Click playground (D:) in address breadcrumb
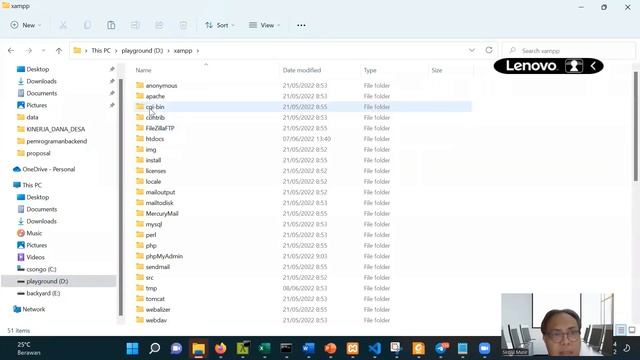This screenshot has width=640, height=360. [142, 51]
